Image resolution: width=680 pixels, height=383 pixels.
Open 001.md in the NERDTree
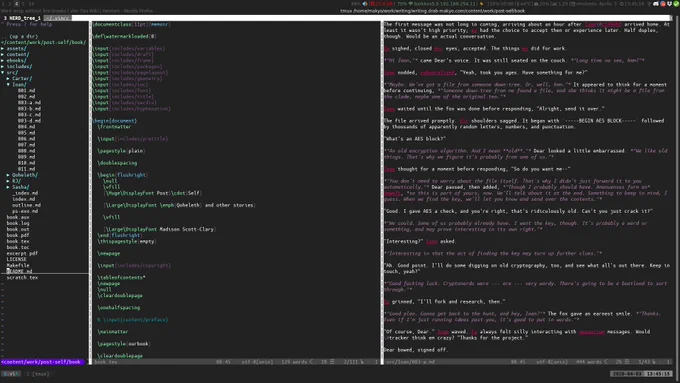click(x=26, y=91)
